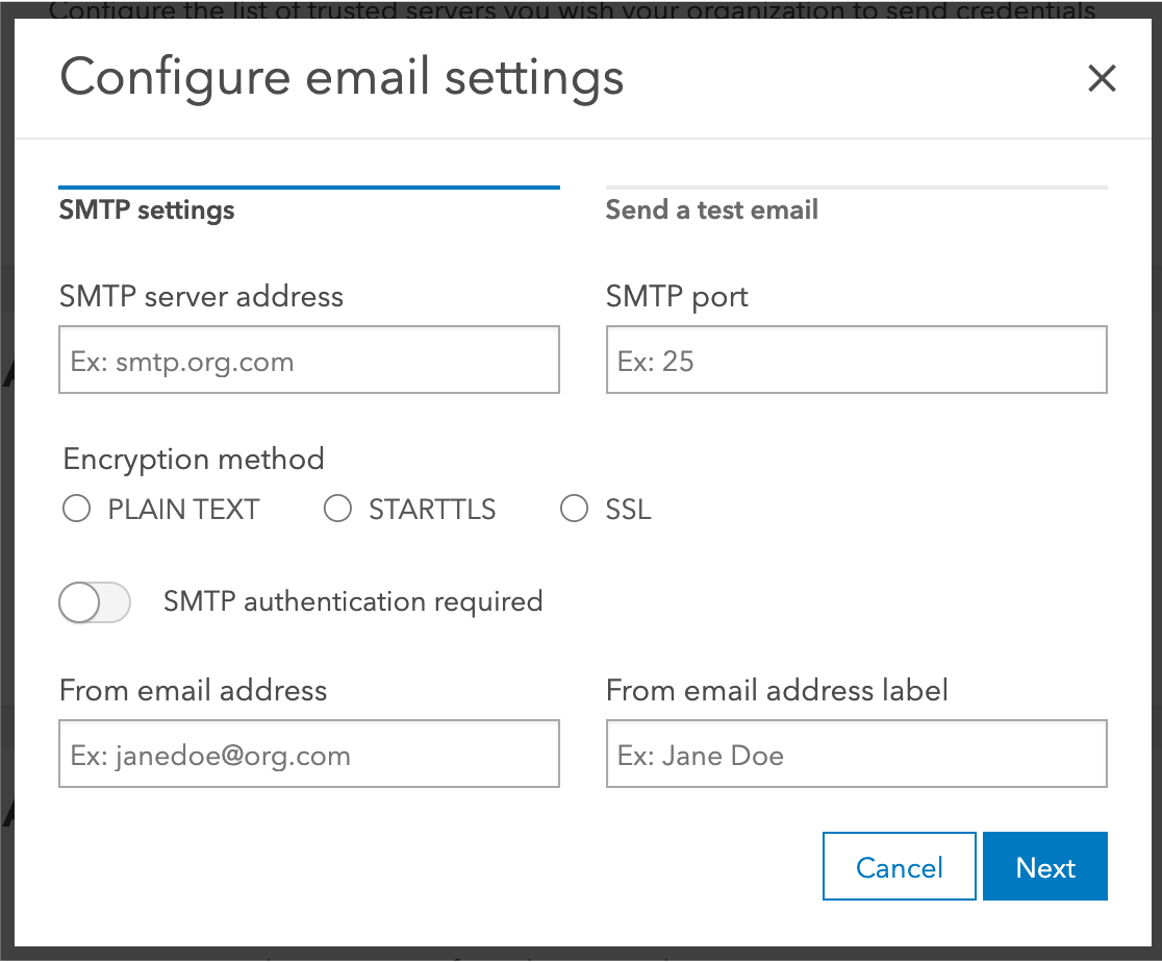1162x962 pixels.
Task: Choose SSL as the encryption method
Action: pyautogui.click(x=574, y=508)
